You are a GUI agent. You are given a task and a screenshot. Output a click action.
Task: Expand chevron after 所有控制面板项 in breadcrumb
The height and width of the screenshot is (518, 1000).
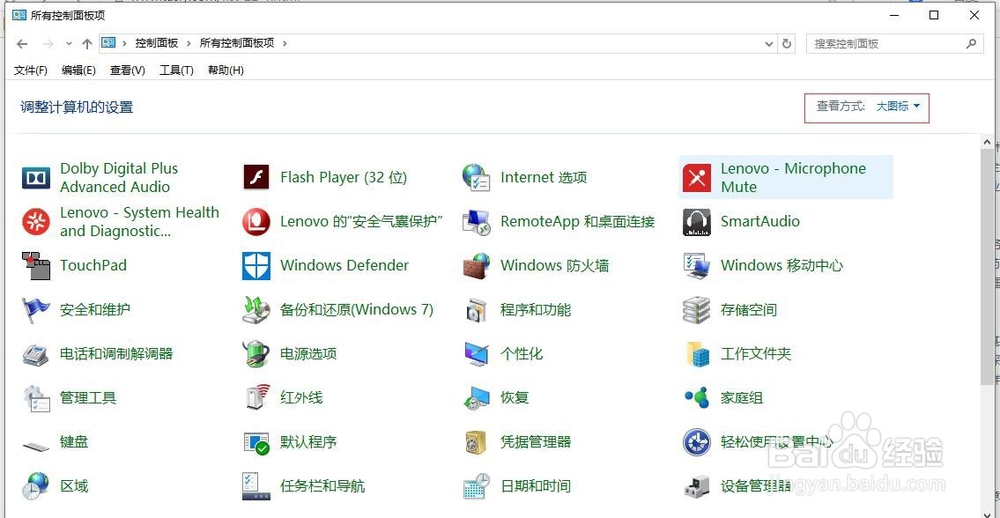coord(284,43)
